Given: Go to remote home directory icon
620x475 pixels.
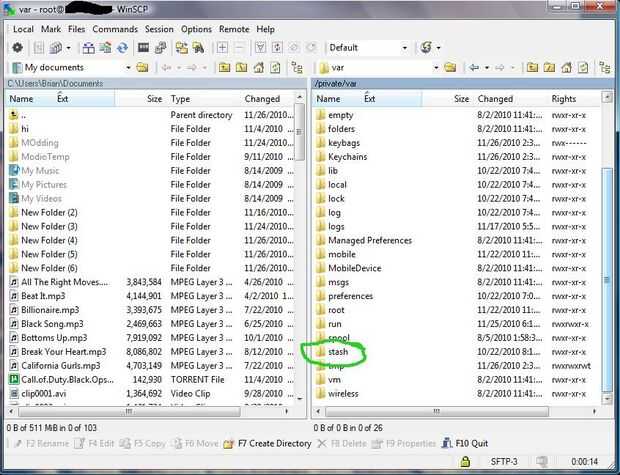Looking at the screenshot, I should (x=567, y=68).
